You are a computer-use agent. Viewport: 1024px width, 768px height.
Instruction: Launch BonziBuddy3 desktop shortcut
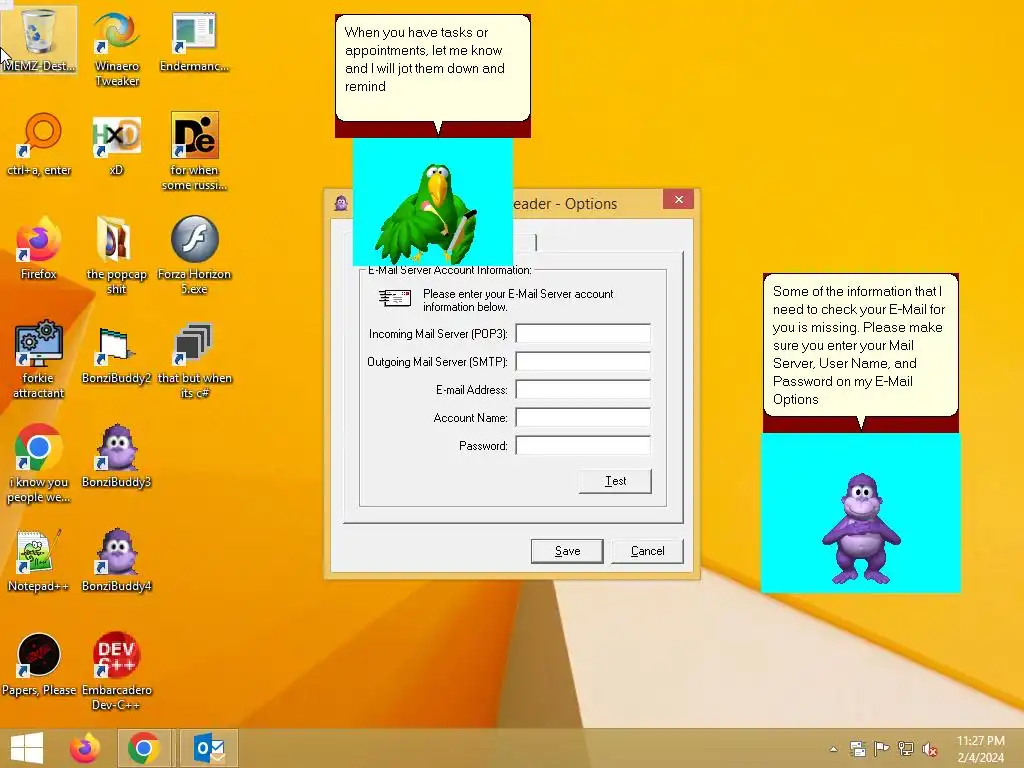tap(116, 456)
